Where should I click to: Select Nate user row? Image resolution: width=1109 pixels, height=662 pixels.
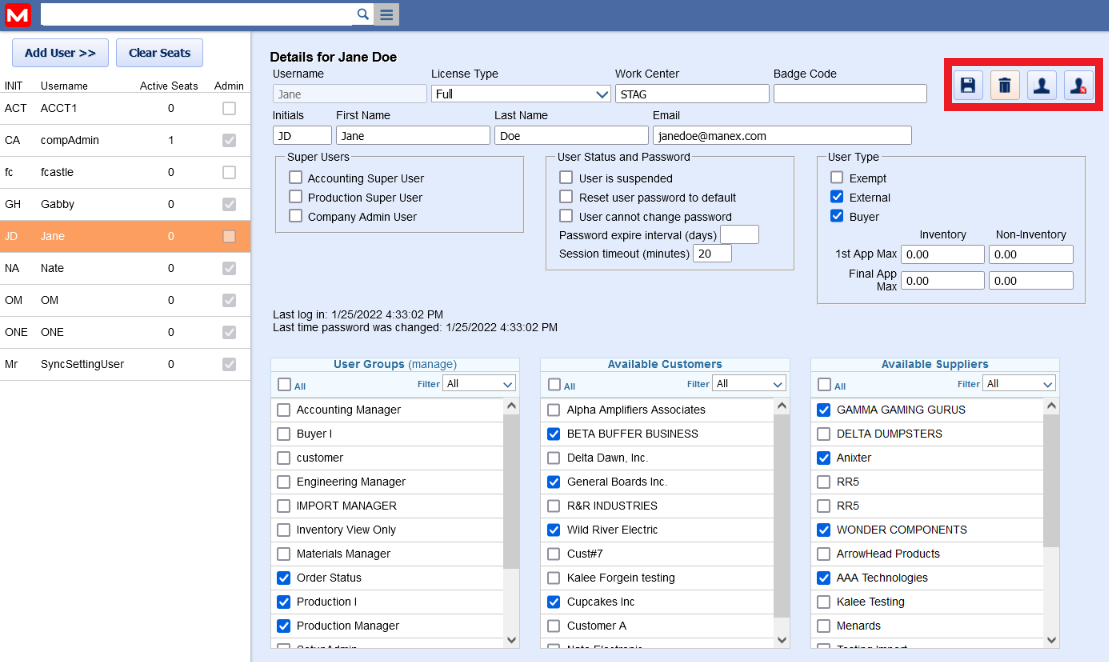(x=125, y=268)
